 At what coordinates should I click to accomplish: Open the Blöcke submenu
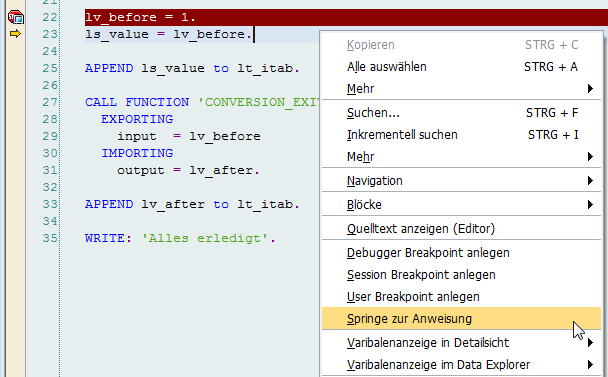coord(461,204)
